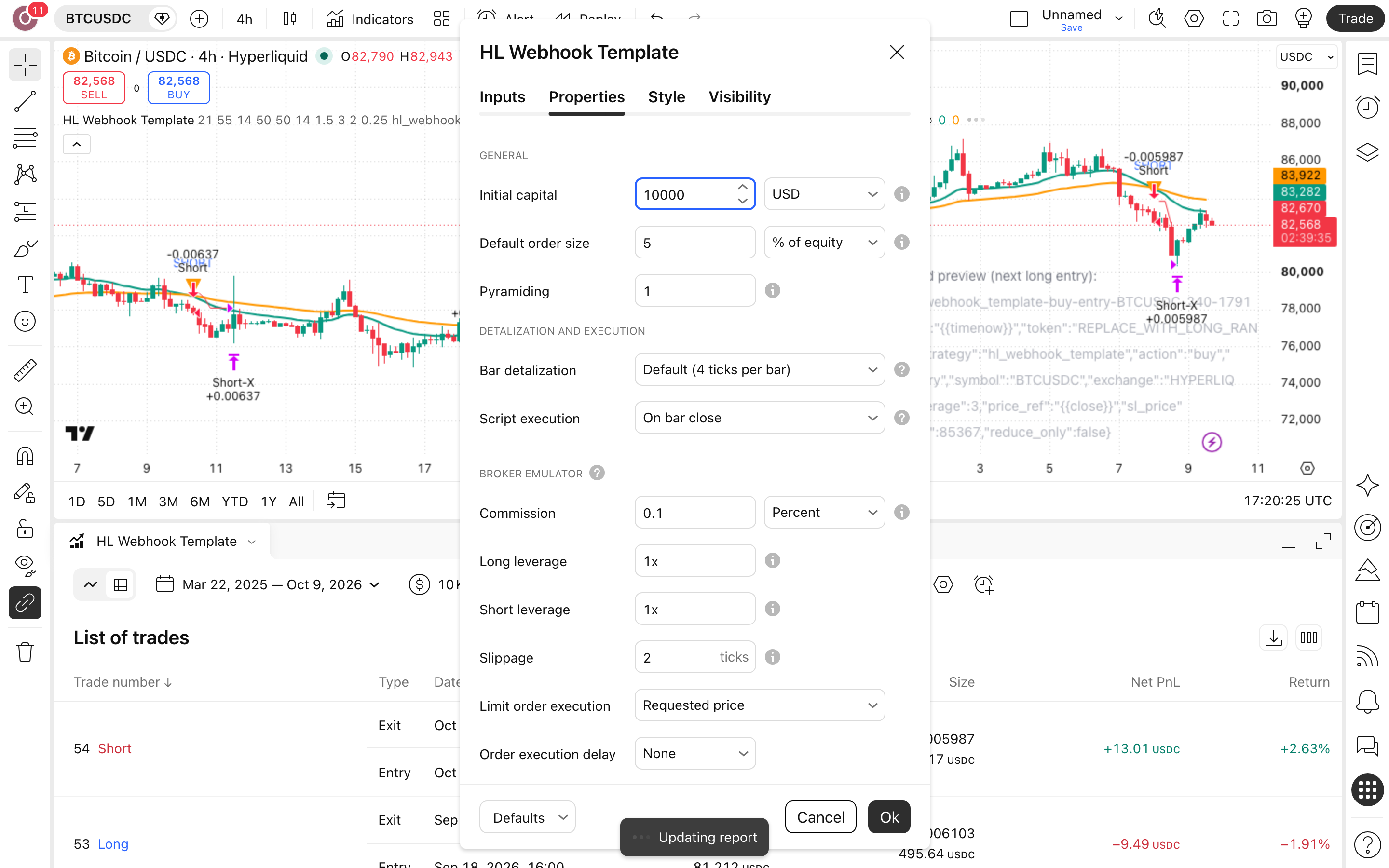This screenshot has width=1389, height=868.
Task: Open the Defaults menu button
Action: 528,817
